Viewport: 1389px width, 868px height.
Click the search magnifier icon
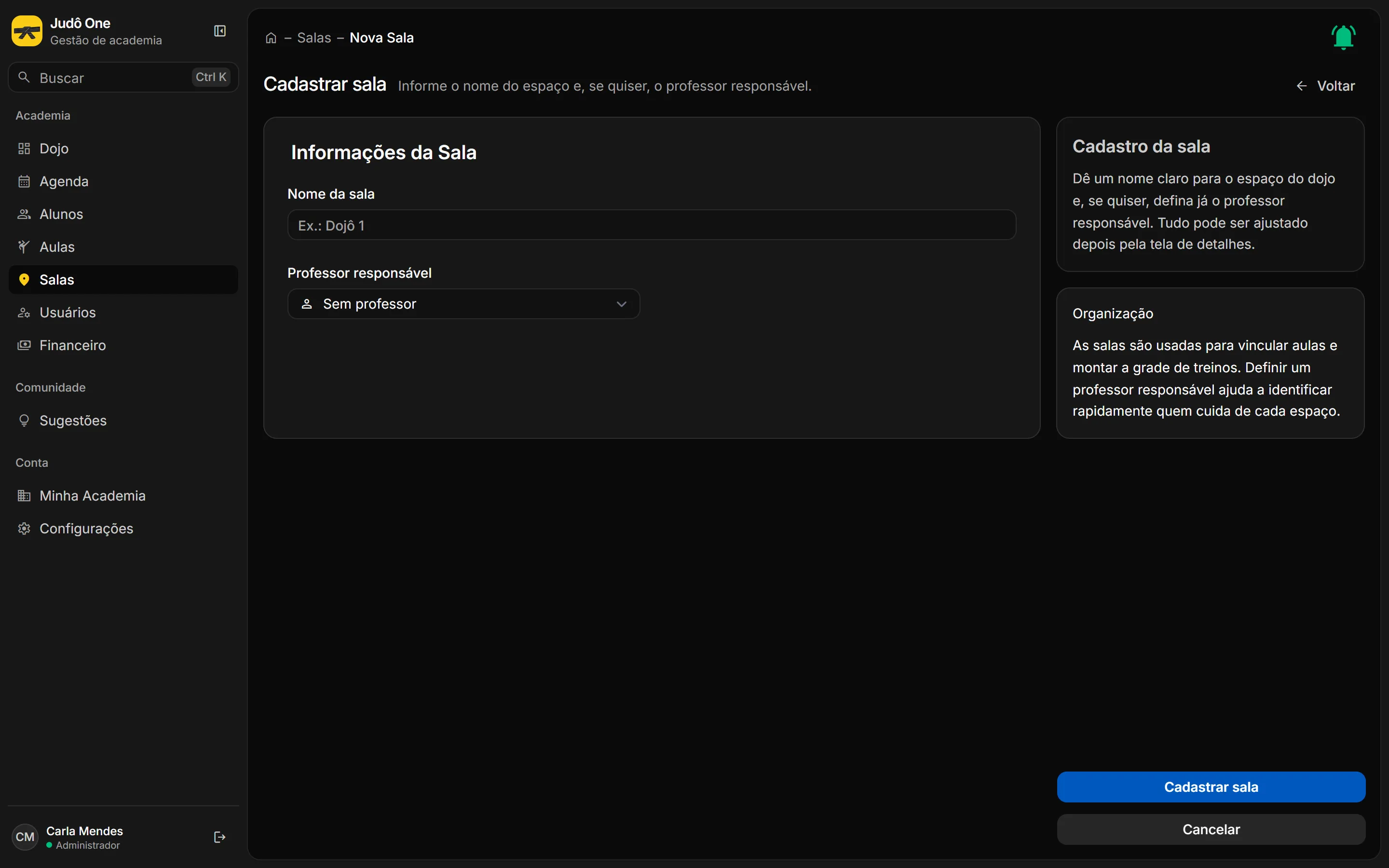24,77
